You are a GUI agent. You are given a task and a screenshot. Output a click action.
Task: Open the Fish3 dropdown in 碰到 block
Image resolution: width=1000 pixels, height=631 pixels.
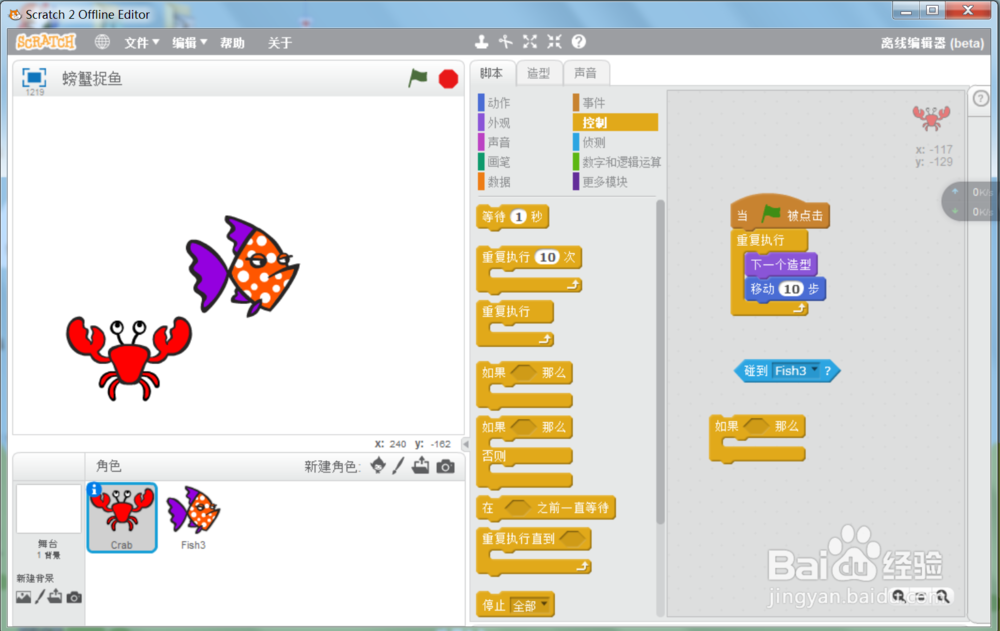[x=796, y=371]
